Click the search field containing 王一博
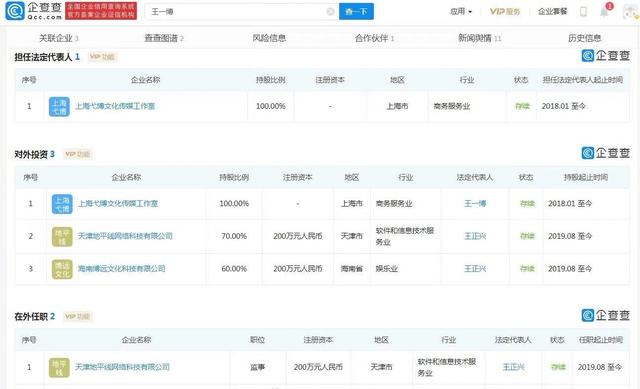The width and height of the screenshot is (640, 389). (242, 11)
